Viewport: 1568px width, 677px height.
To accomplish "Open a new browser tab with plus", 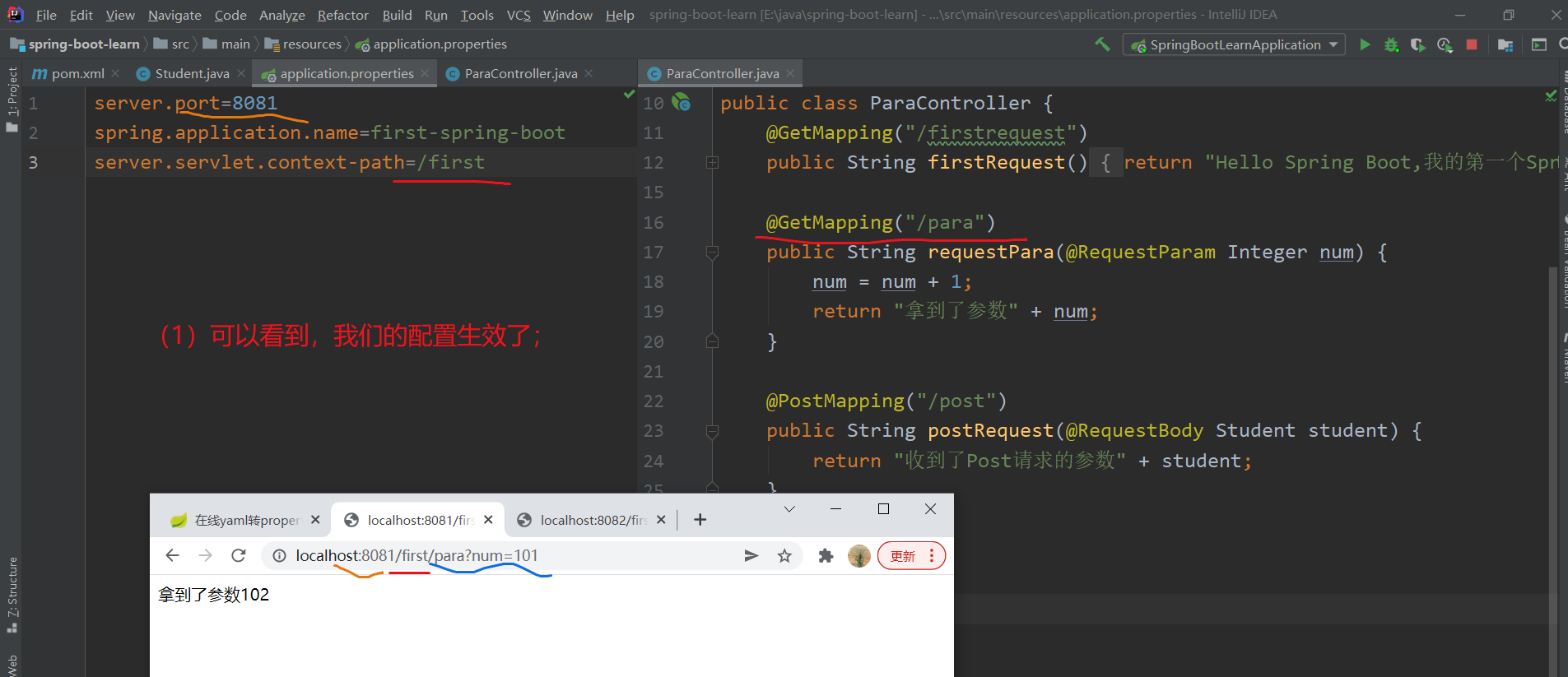I will coord(700,520).
